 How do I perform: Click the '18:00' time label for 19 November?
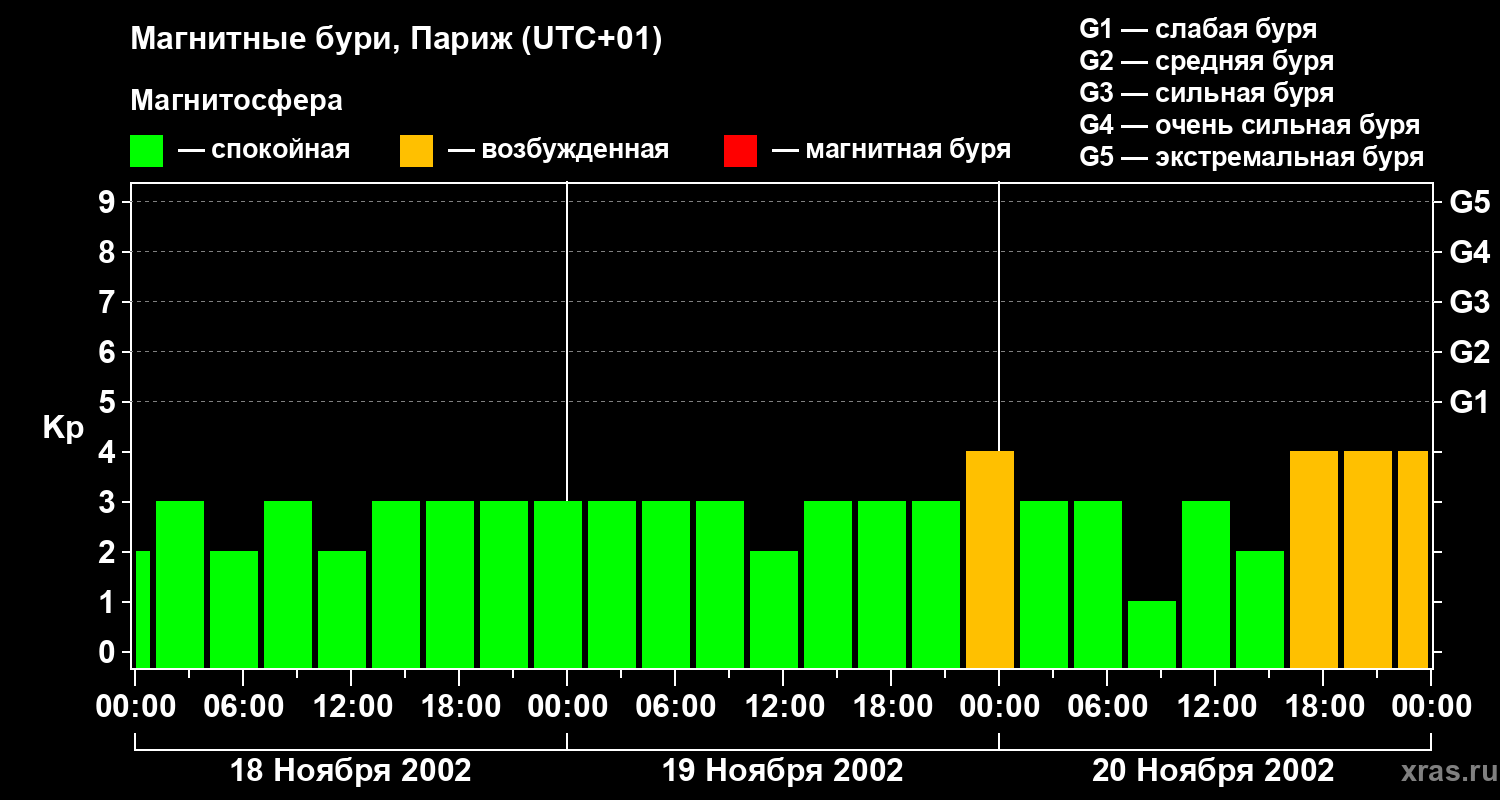click(891, 707)
